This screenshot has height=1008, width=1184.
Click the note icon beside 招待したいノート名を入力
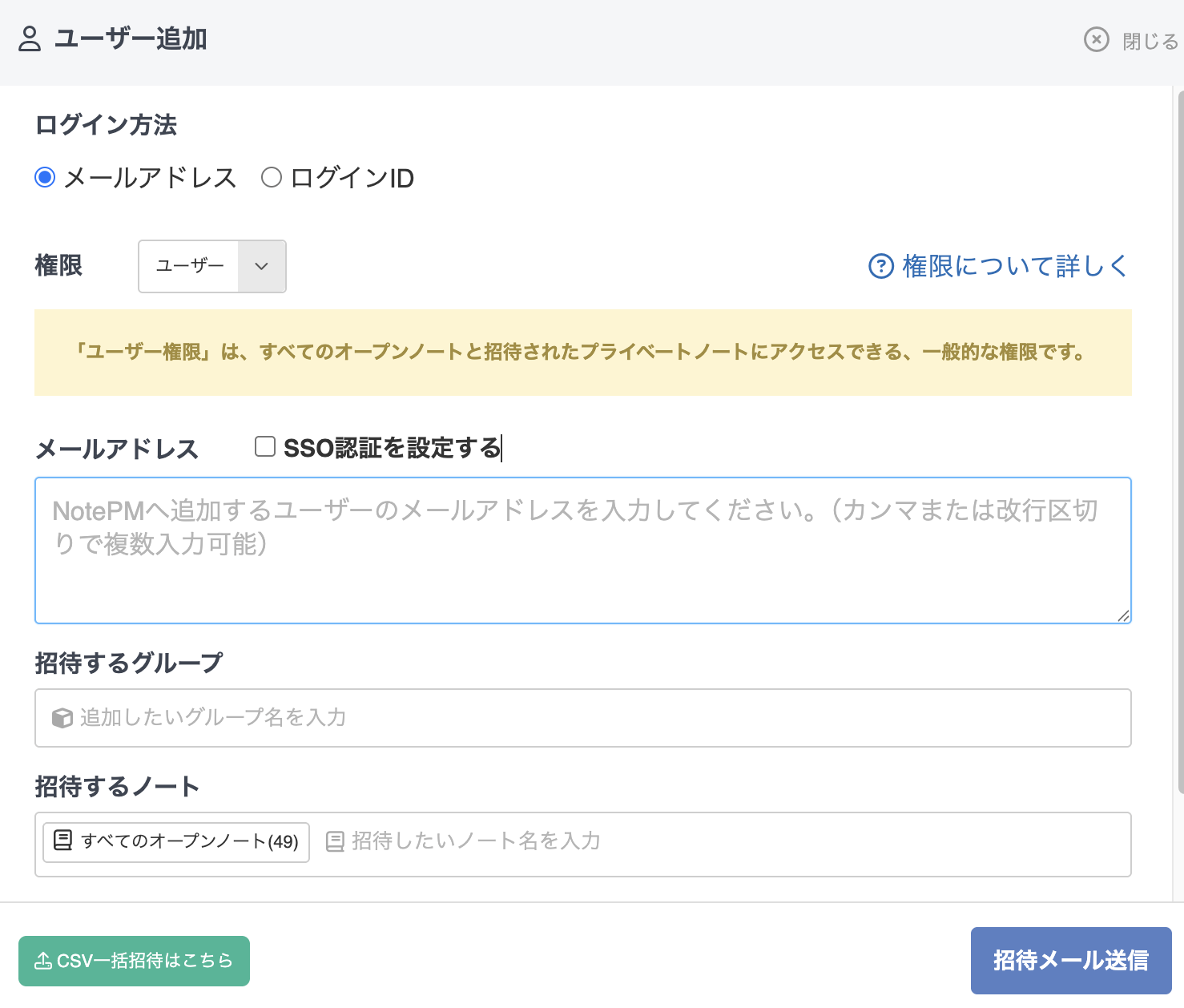tap(335, 841)
